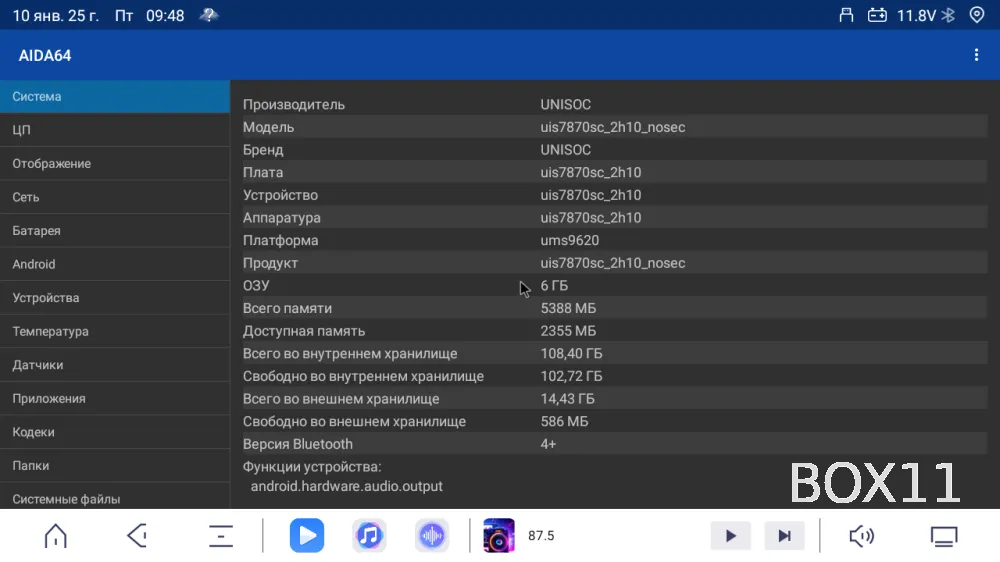1000x562 pixels.
Task: Tap the Bluetooth status icon
Action: pos(948,15)
